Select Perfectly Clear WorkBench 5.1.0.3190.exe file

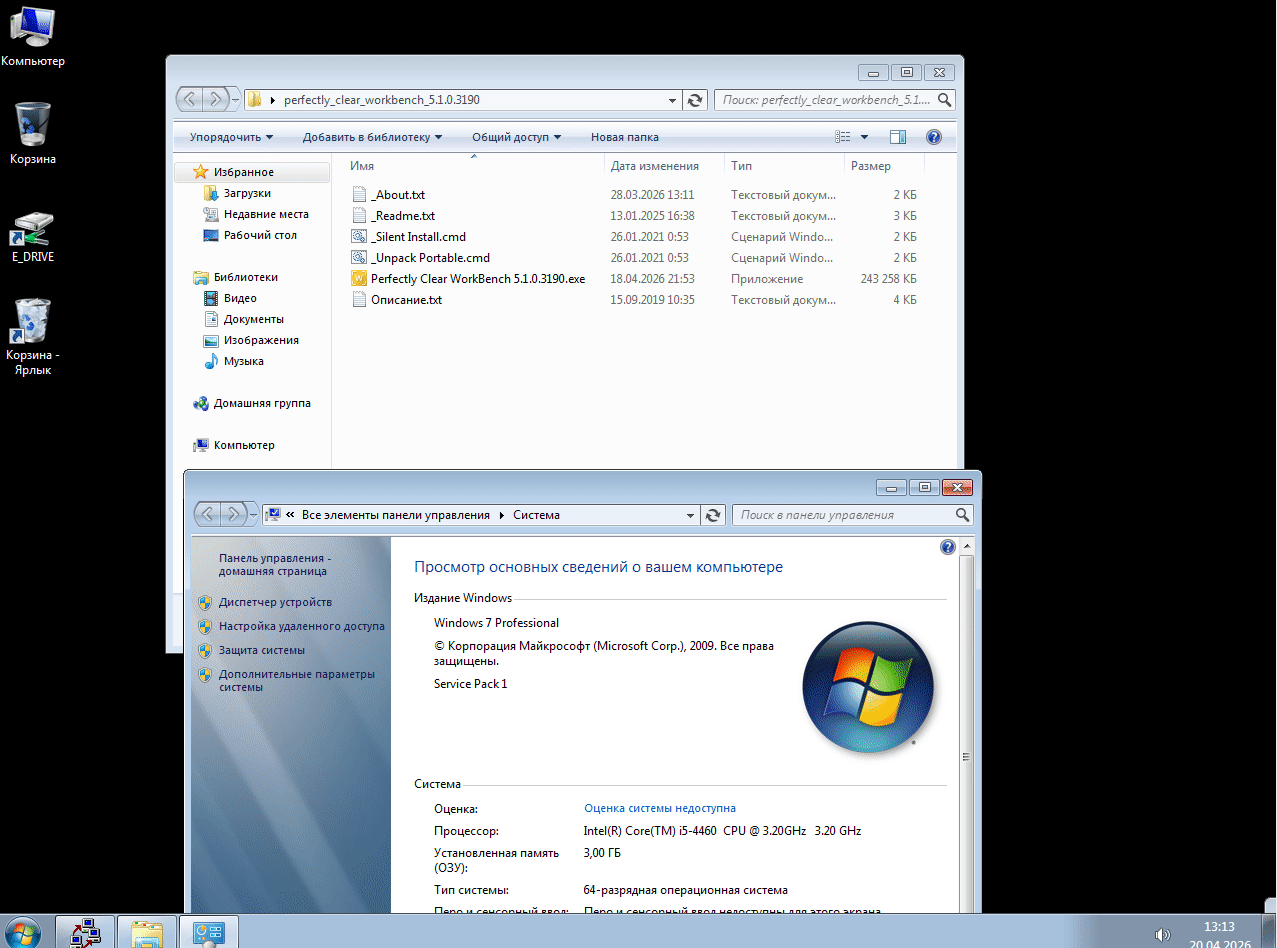(x=477, y=279)
